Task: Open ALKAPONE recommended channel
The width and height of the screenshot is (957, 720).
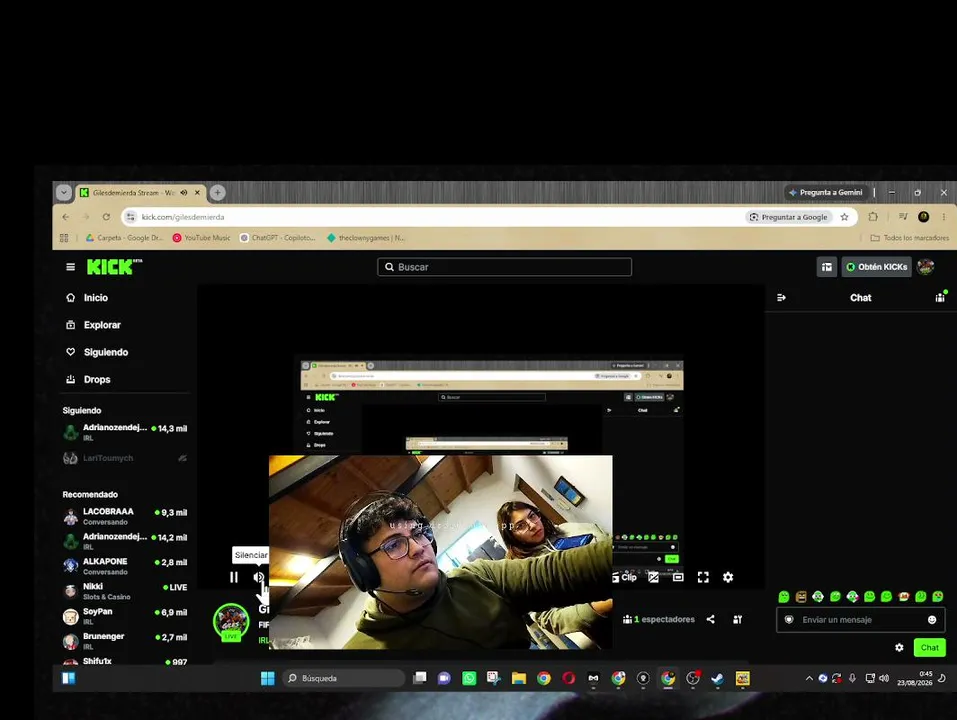Action: tap(125, 566)
